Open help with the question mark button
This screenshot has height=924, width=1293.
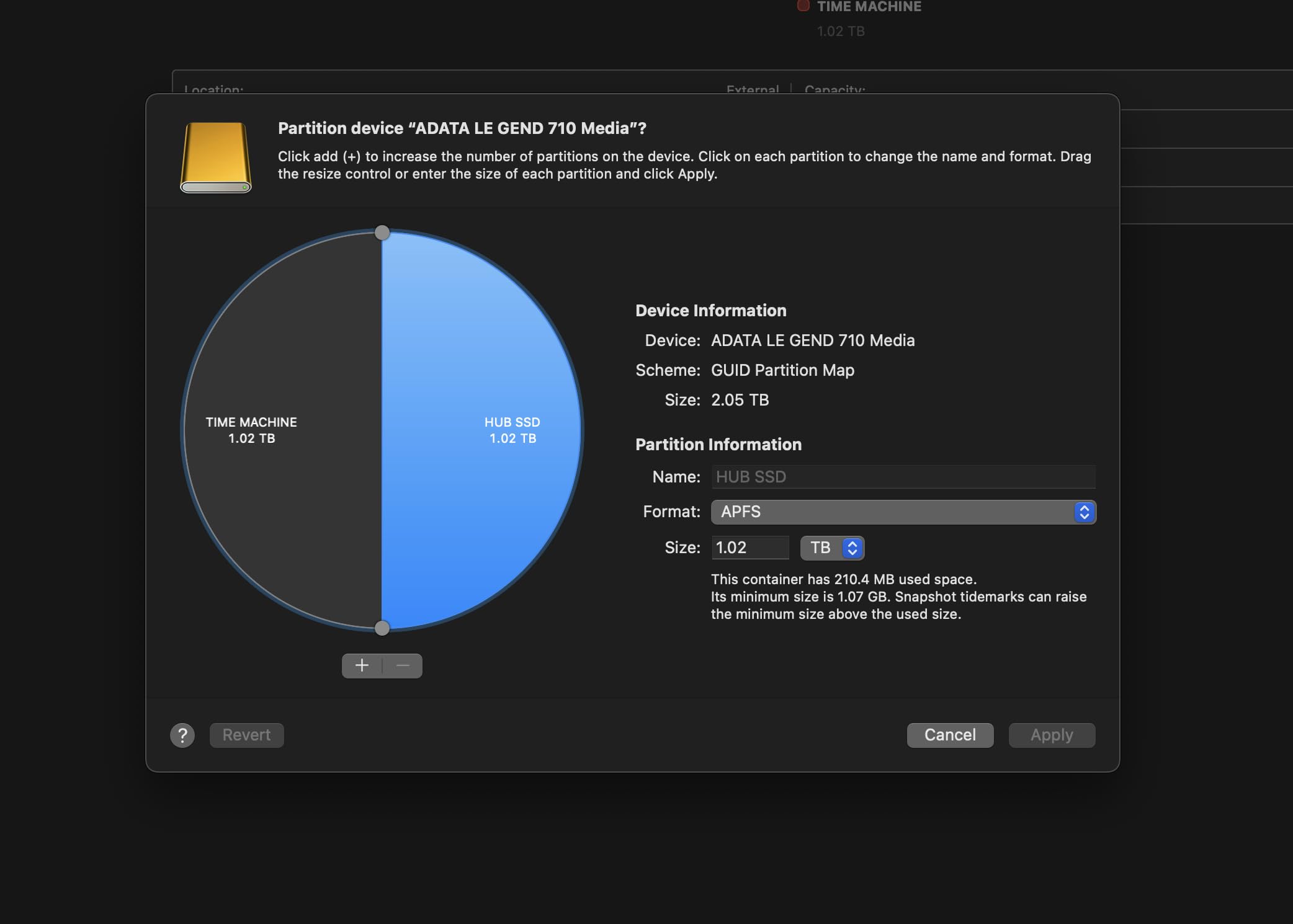[x=182, y=735]
